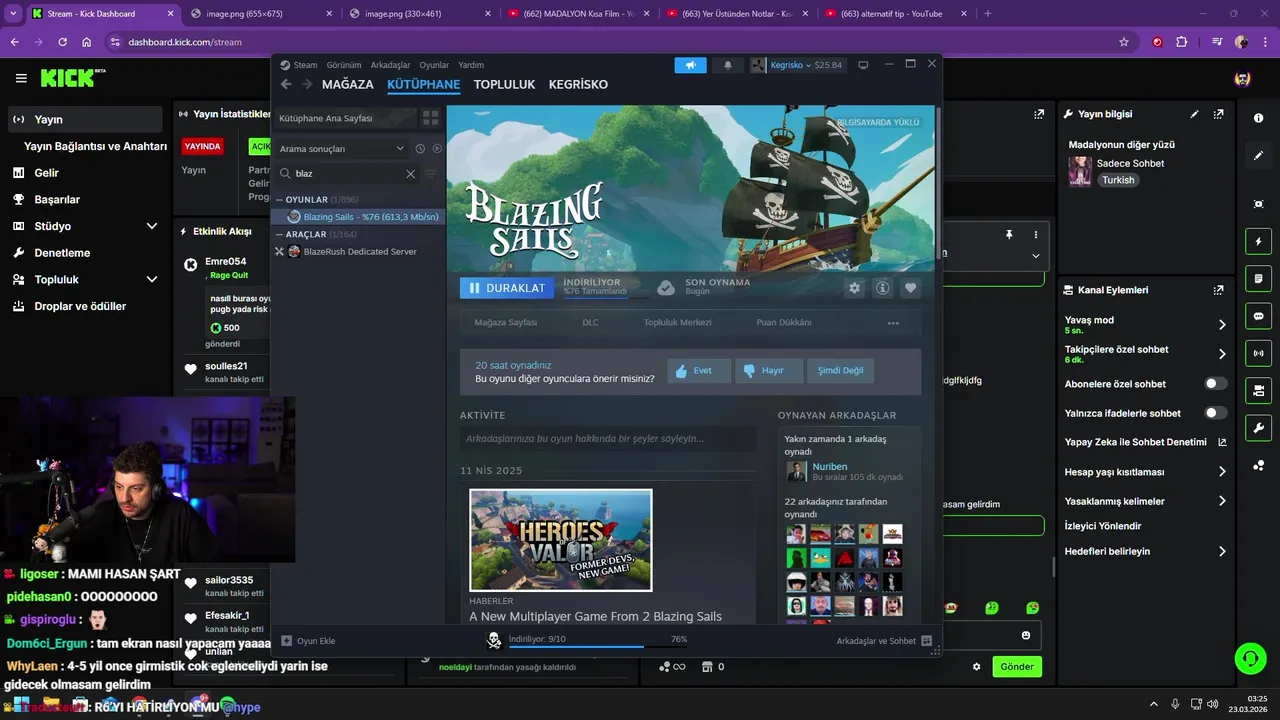1280x720 pixels.
Task: Click the ready-to-play filter icon in Steam
Action: [437, 148]
